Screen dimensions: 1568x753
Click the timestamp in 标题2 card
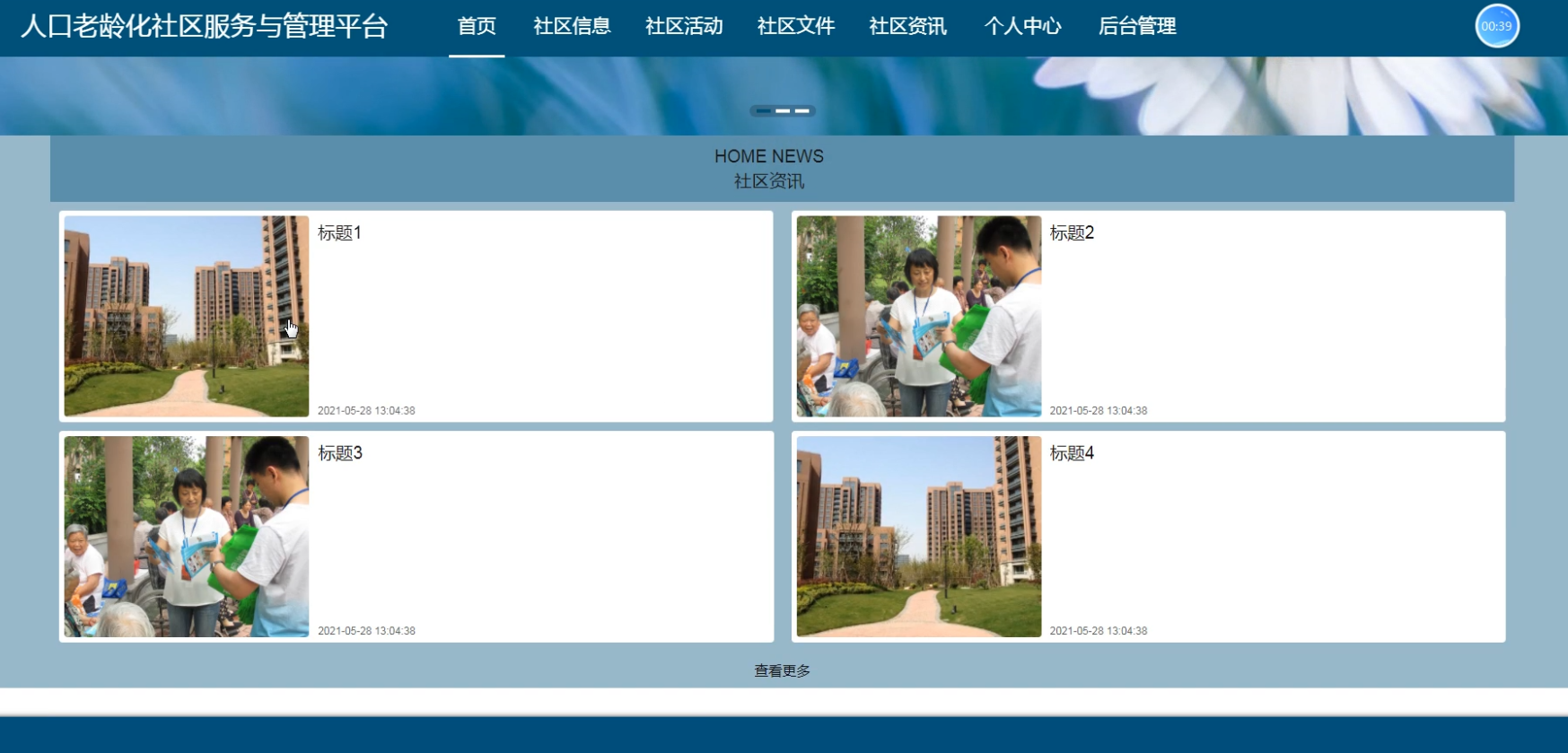click(1099, 411)
